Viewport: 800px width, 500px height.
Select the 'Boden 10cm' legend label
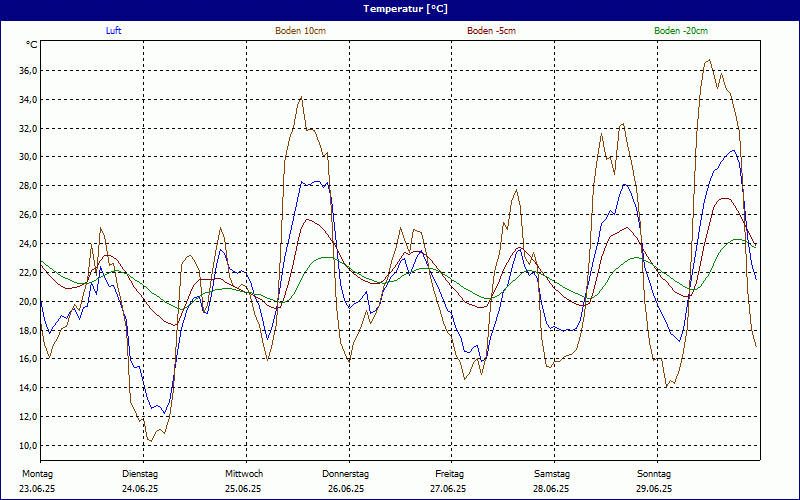pos(301,31)
